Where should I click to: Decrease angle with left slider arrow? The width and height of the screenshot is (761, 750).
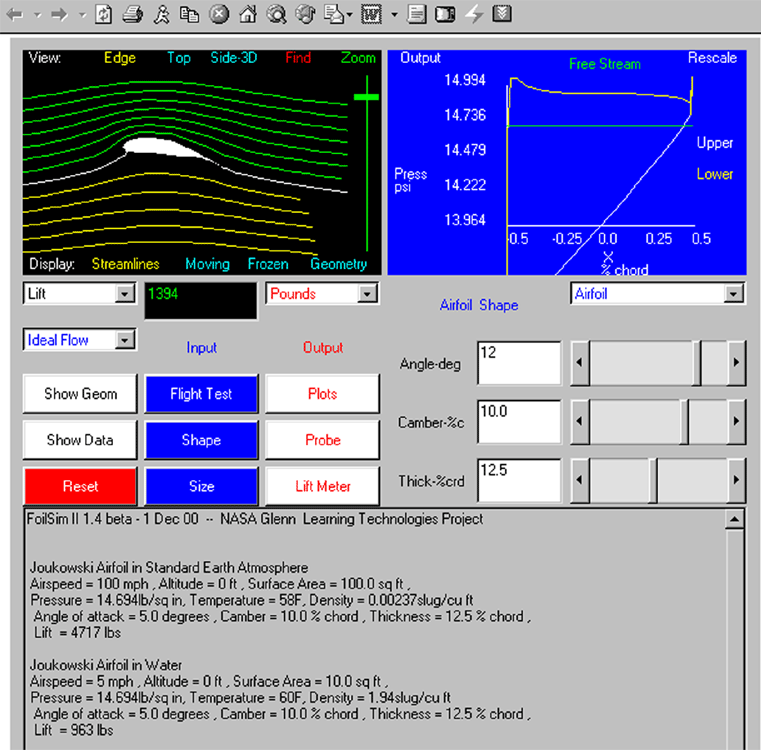point(580,363)
